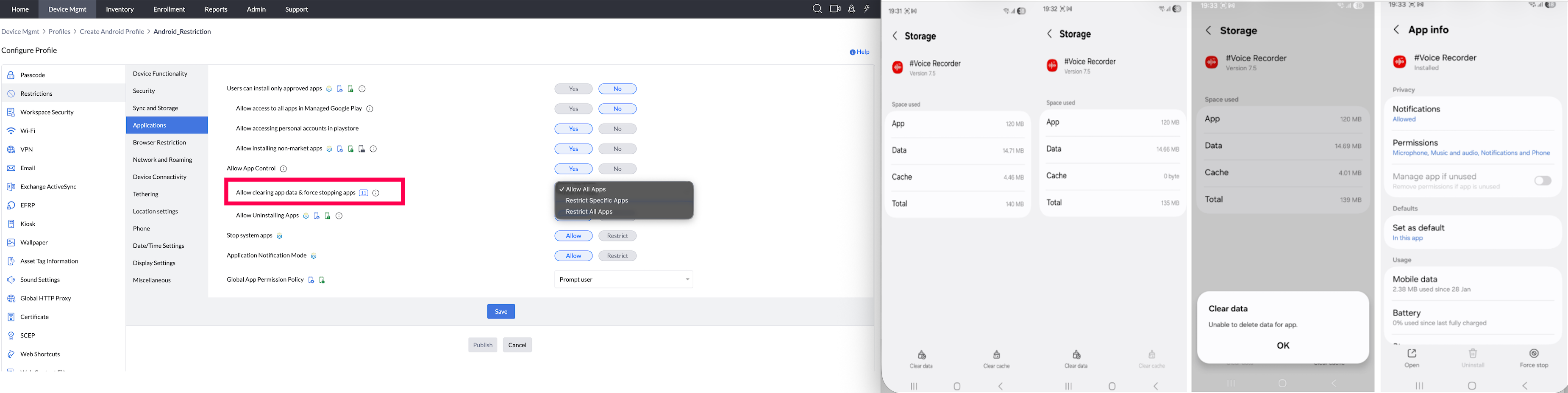The height and width of the screenshot is (393, 1568).
Task: Open the Reports menu in the navigation bar
Action: pos(216,9)
